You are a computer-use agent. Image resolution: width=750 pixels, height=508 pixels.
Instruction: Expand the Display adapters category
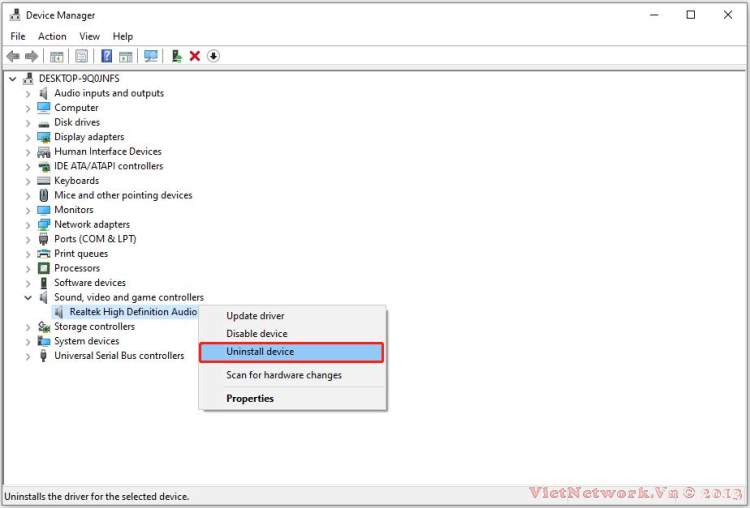28,137
